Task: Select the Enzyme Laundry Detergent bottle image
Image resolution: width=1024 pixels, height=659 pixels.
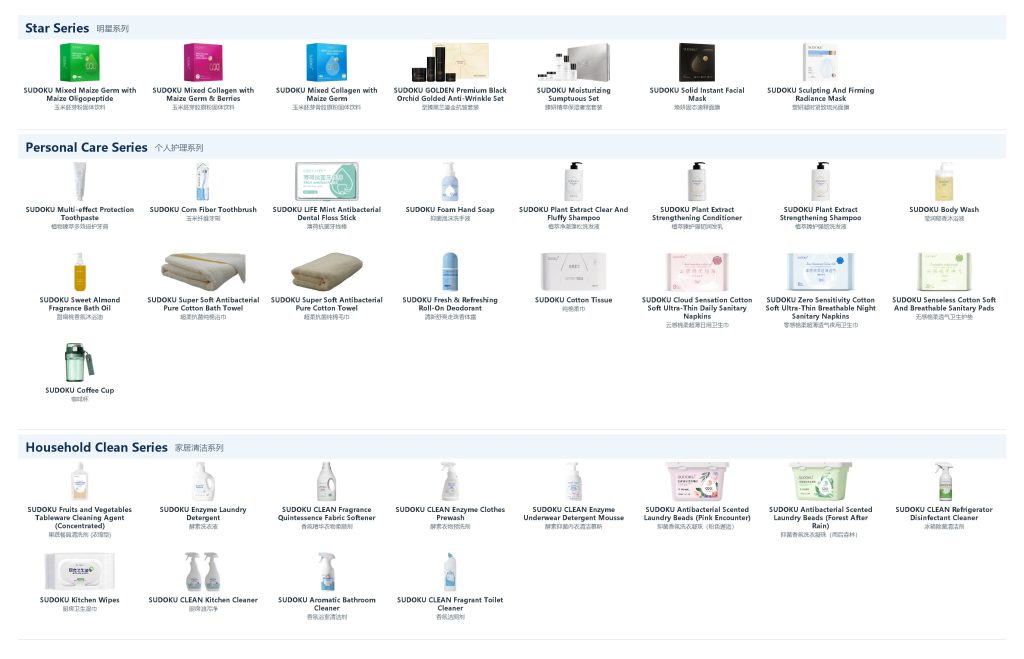Action: pos(203,481)
